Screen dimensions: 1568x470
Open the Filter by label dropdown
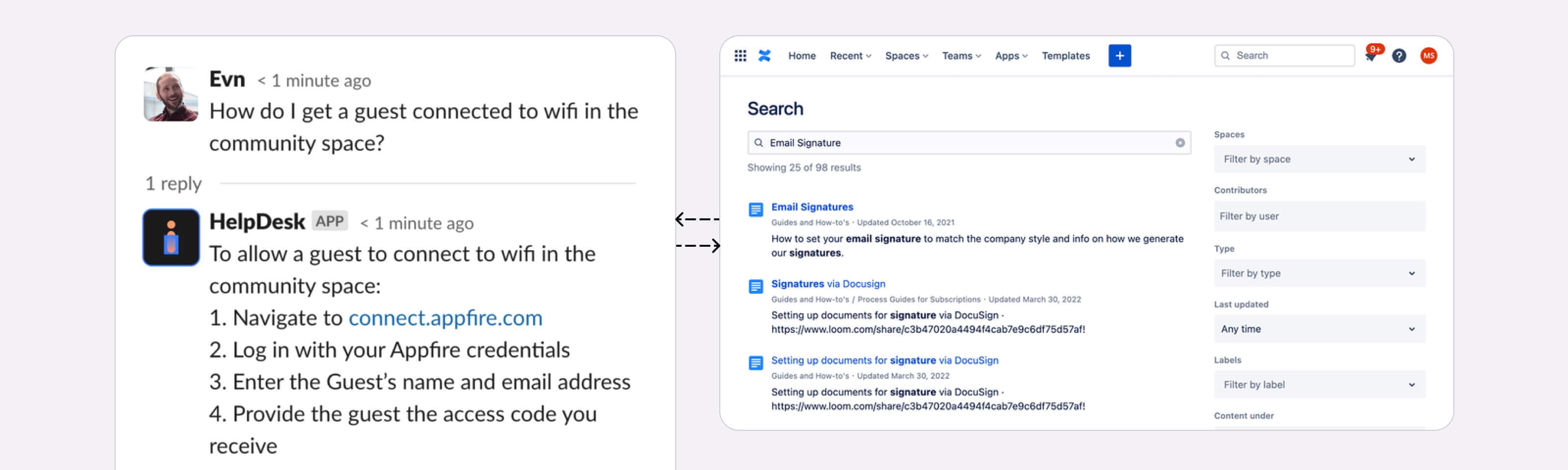(1319, 384)
